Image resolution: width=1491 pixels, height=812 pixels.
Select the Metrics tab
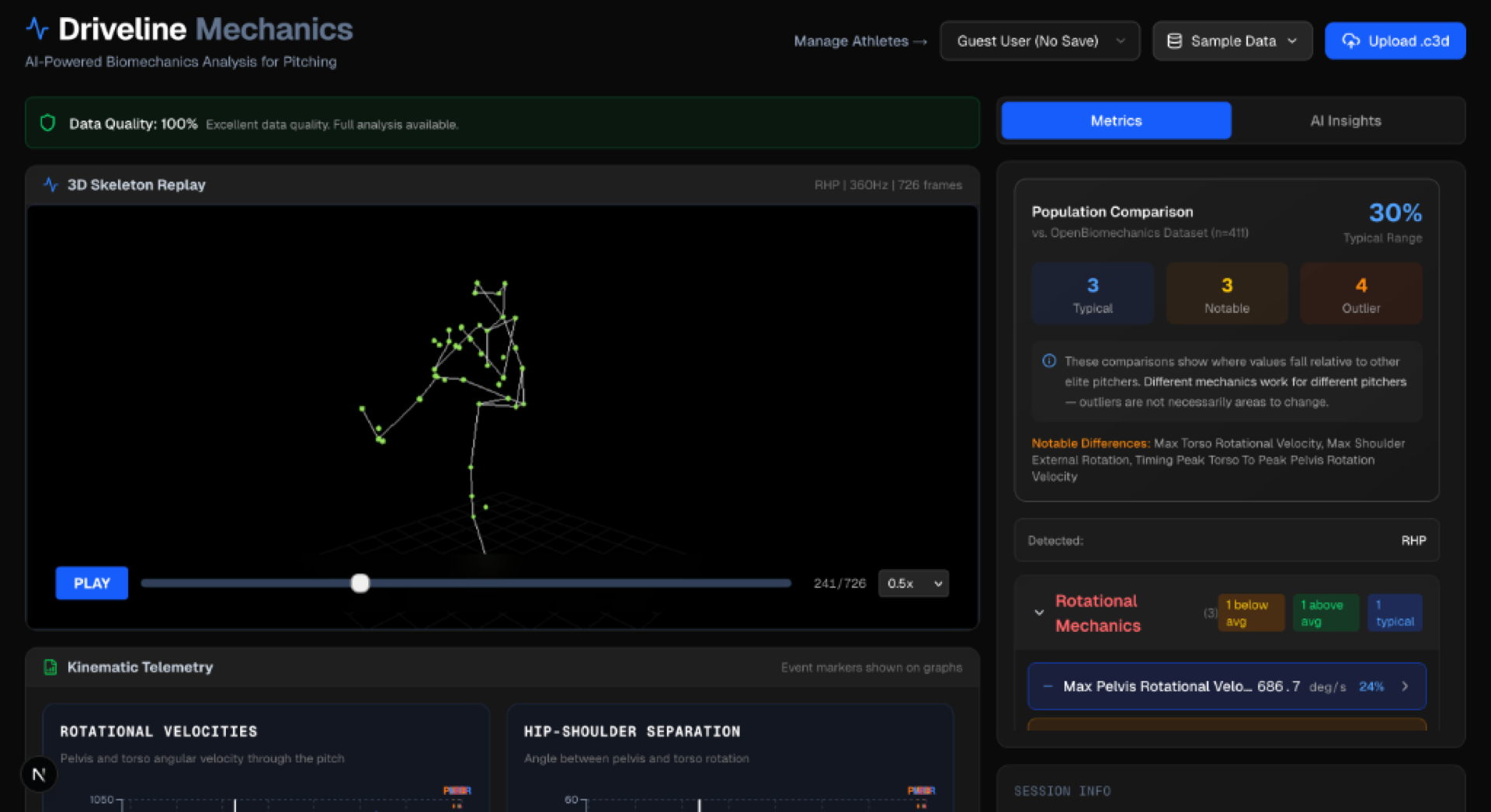point(1116,120)
